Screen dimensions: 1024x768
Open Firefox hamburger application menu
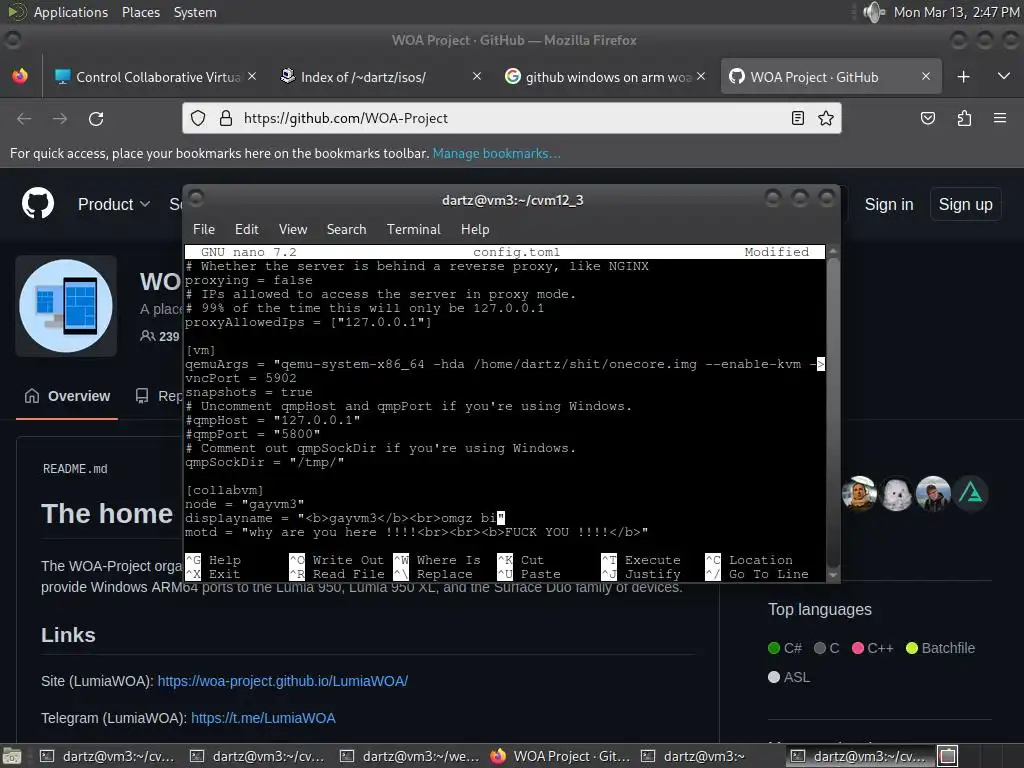1000,118
